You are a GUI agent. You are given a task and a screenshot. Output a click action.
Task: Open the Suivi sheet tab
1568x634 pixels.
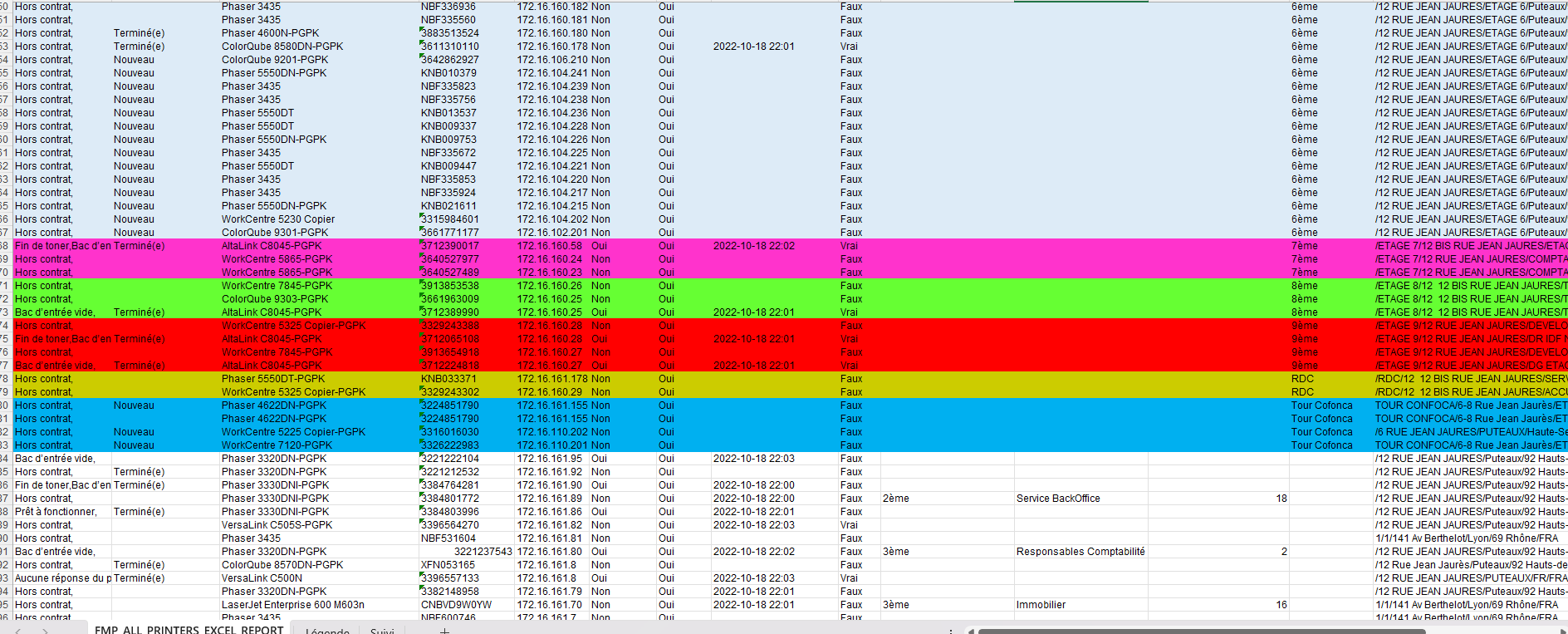tap(382, 632)
